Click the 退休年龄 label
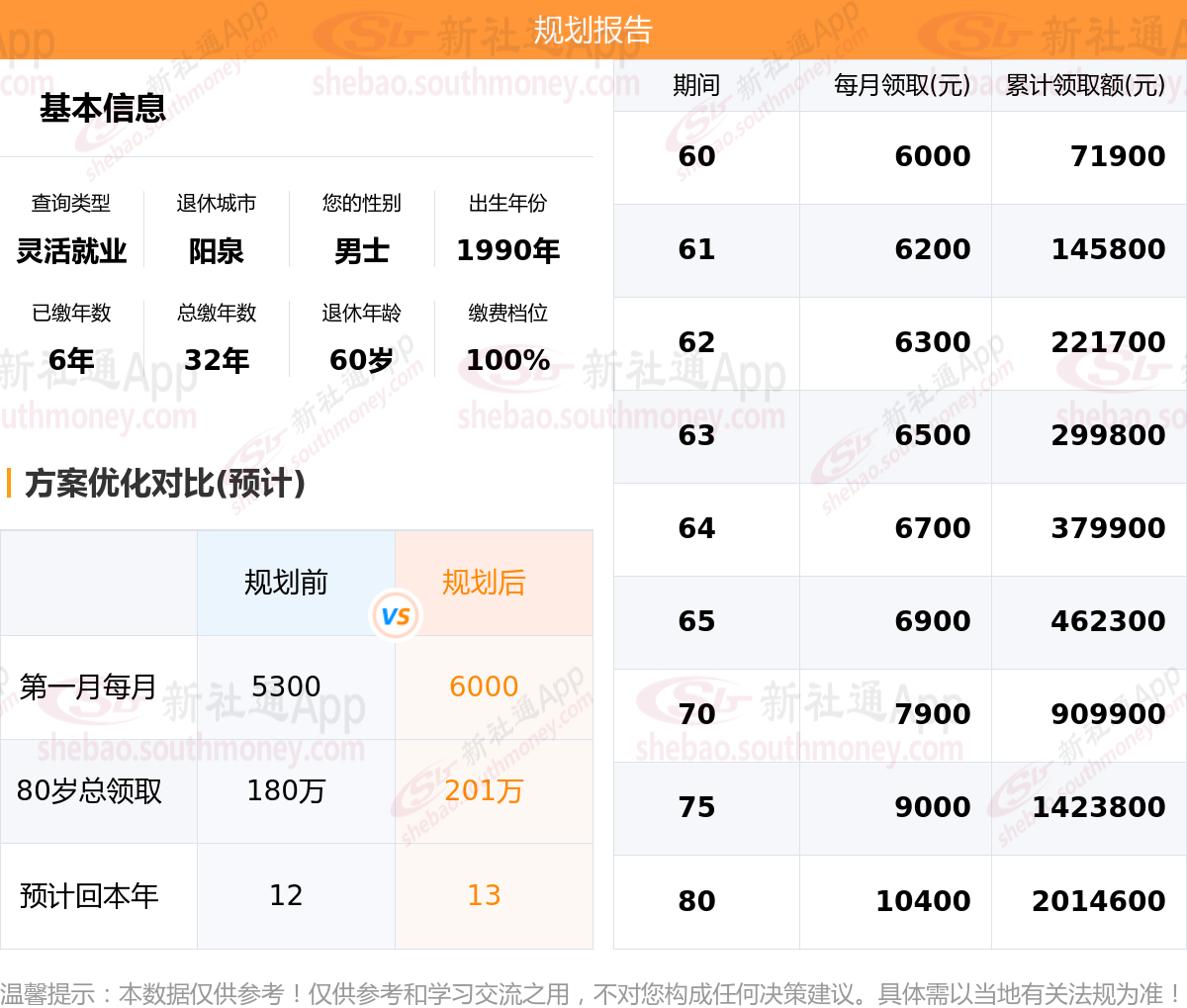This screenshot has height=1008, width=1187. pyautogui.click(x=362, y=313)
